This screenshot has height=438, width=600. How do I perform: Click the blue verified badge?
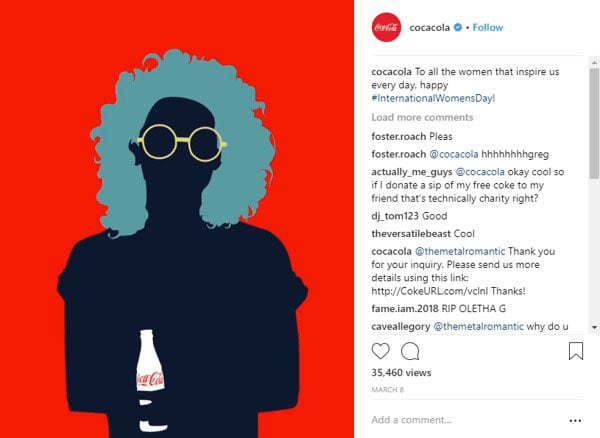(458, 28)
